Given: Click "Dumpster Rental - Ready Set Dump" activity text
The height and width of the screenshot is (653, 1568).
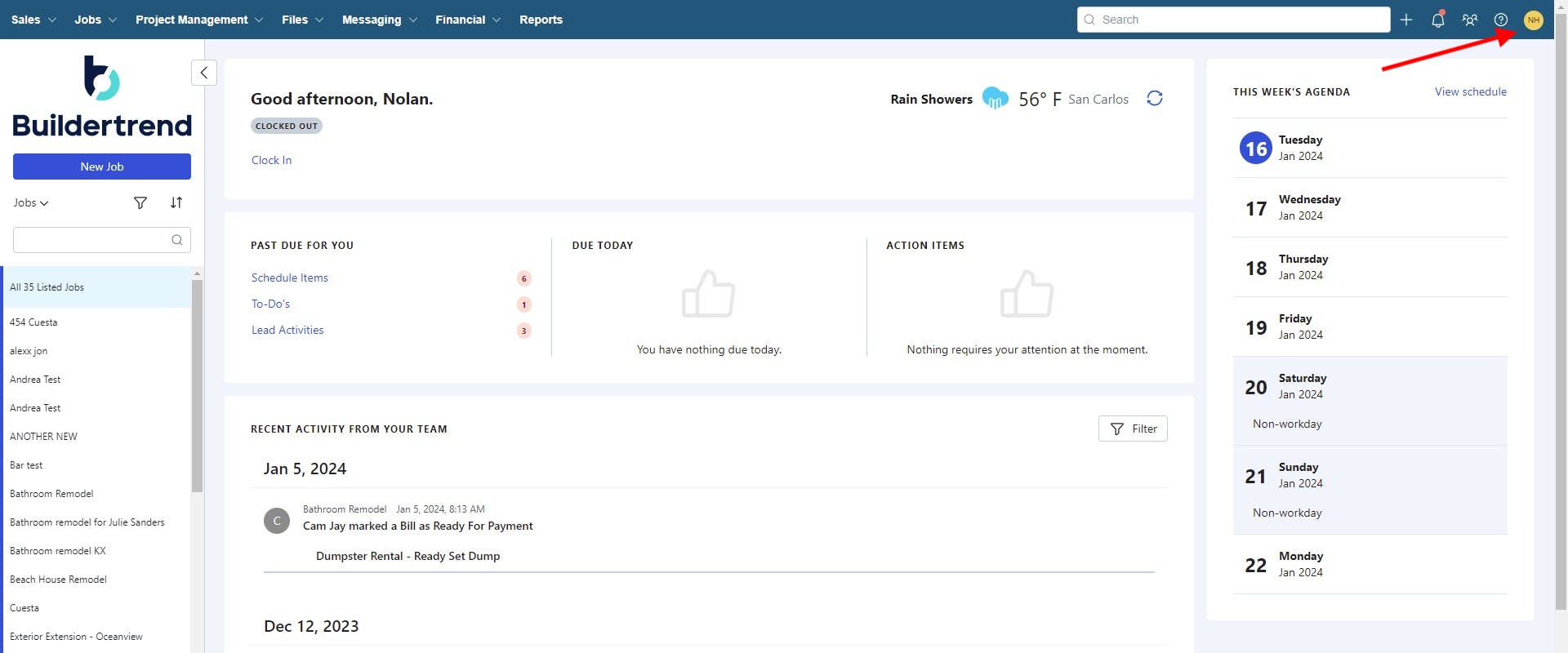Looking at the screenshot, I should (x=408, y=556).
